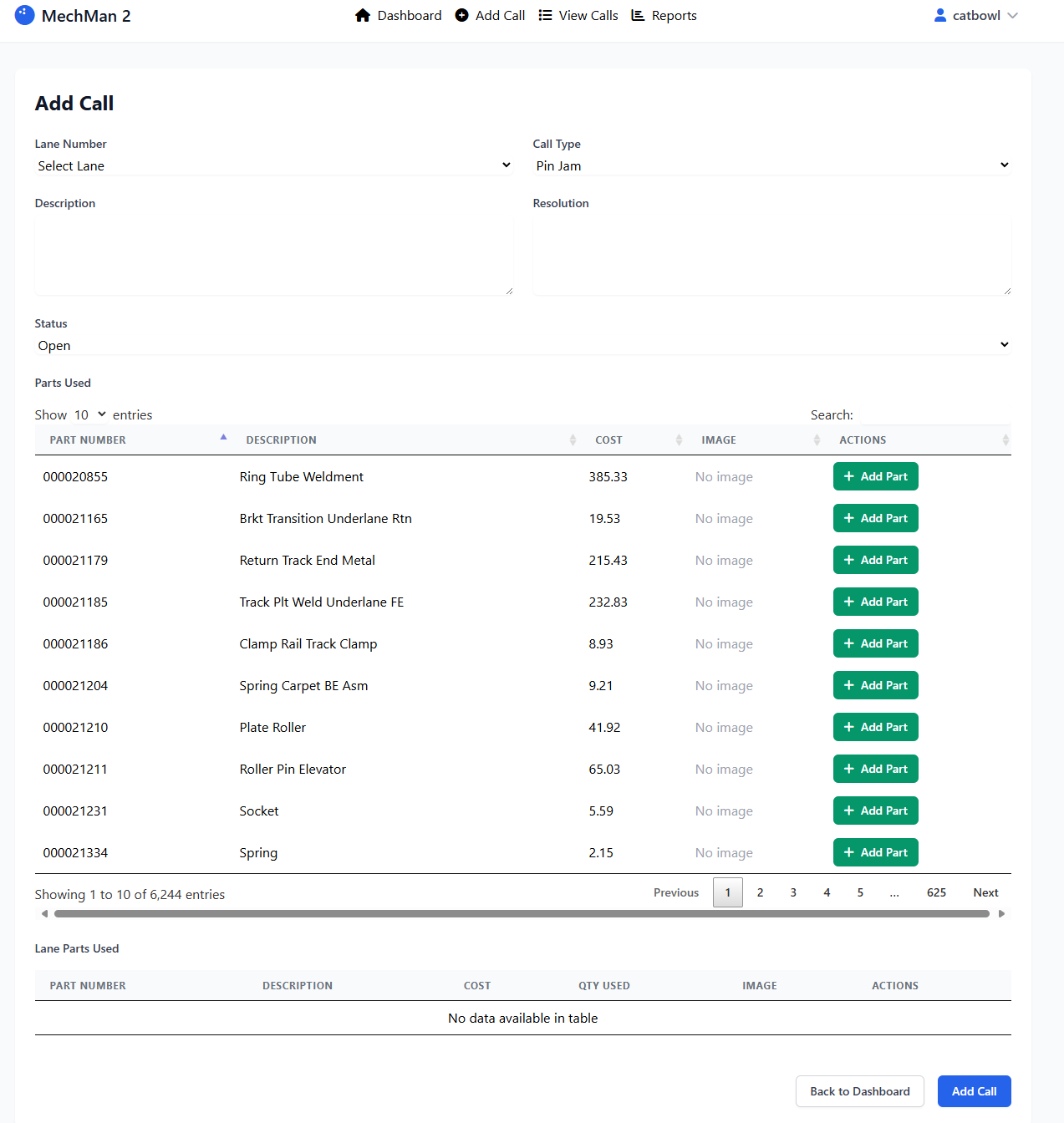This screenshot has height=1123, width=1064.
Task: Click the Add Call plus-circle icon
Action: click(x=461, y=16)
